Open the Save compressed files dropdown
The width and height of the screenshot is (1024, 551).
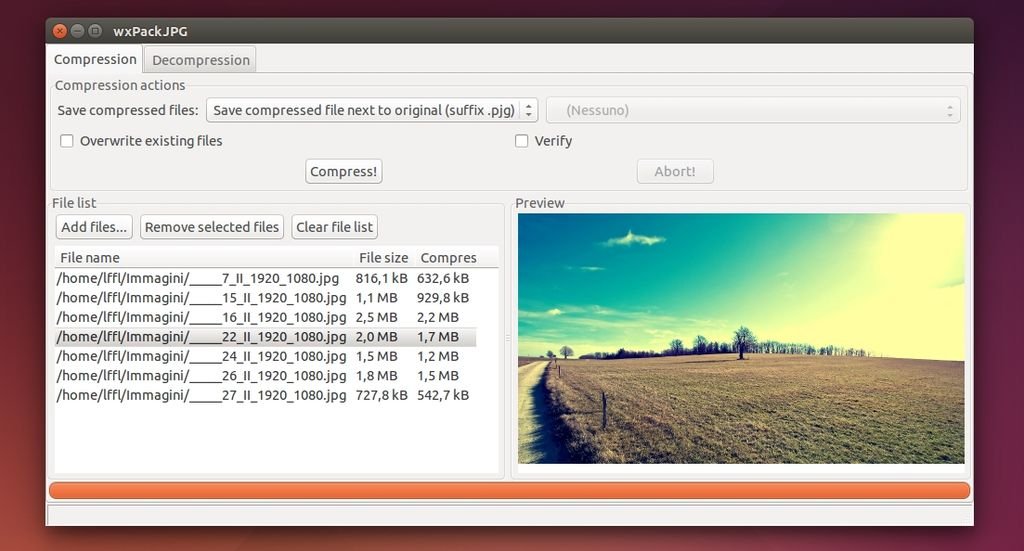coord(372,110)
